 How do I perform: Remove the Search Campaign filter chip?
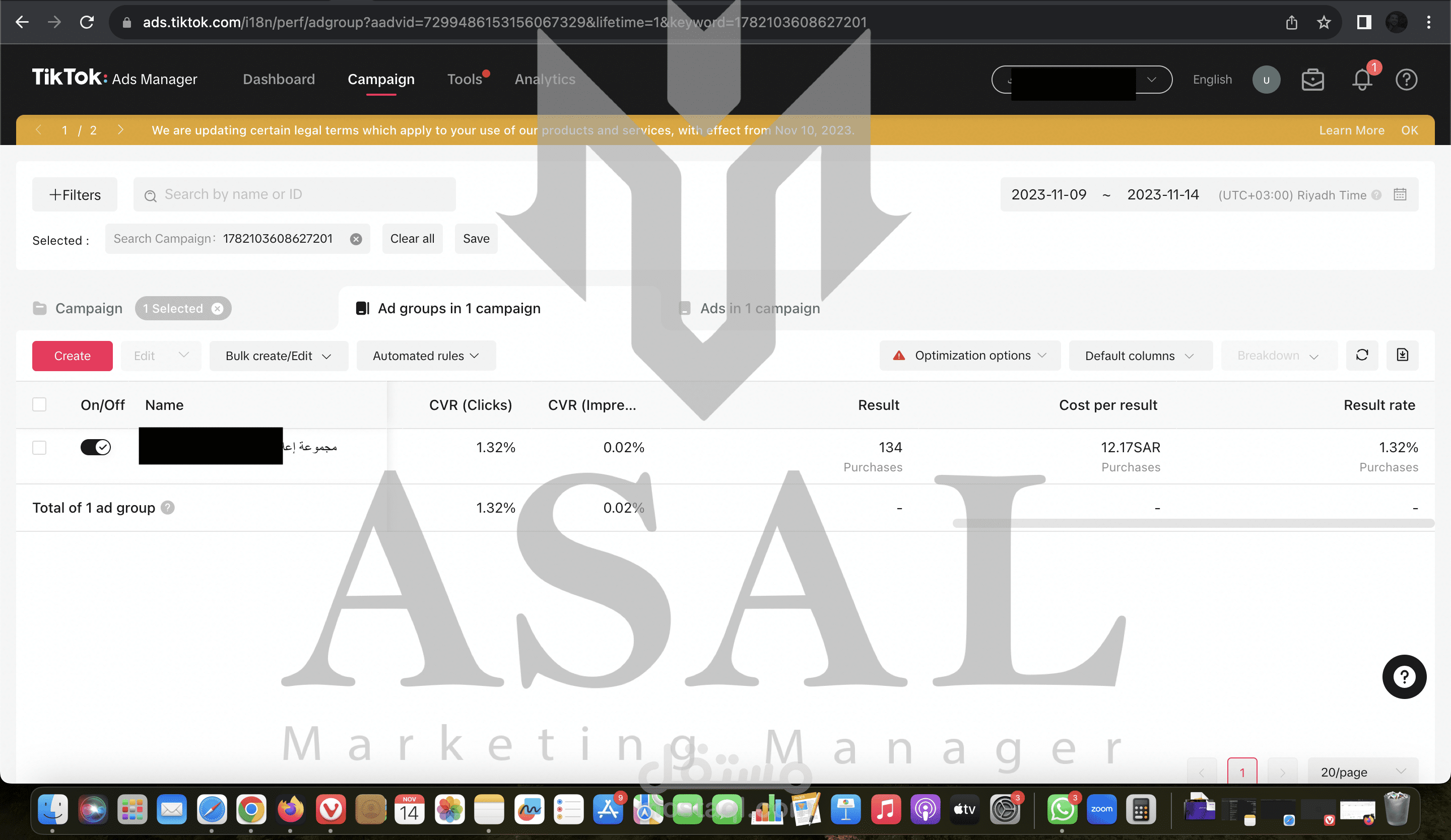(x=356, y=239)
